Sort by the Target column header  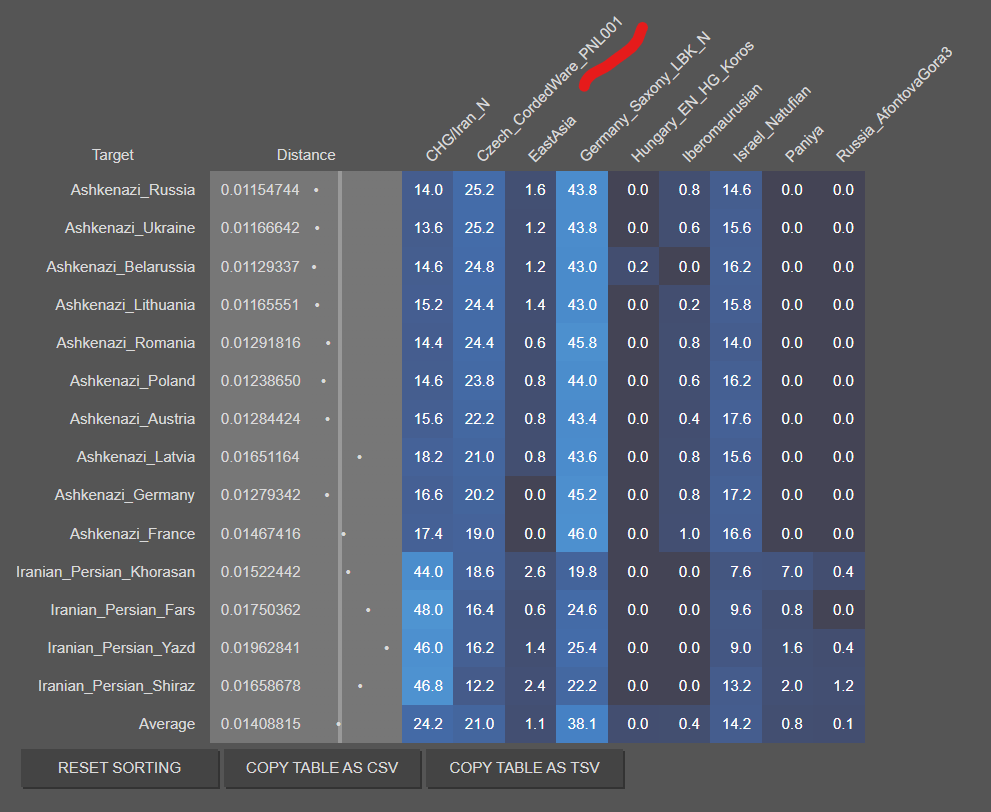pos(113,155)
